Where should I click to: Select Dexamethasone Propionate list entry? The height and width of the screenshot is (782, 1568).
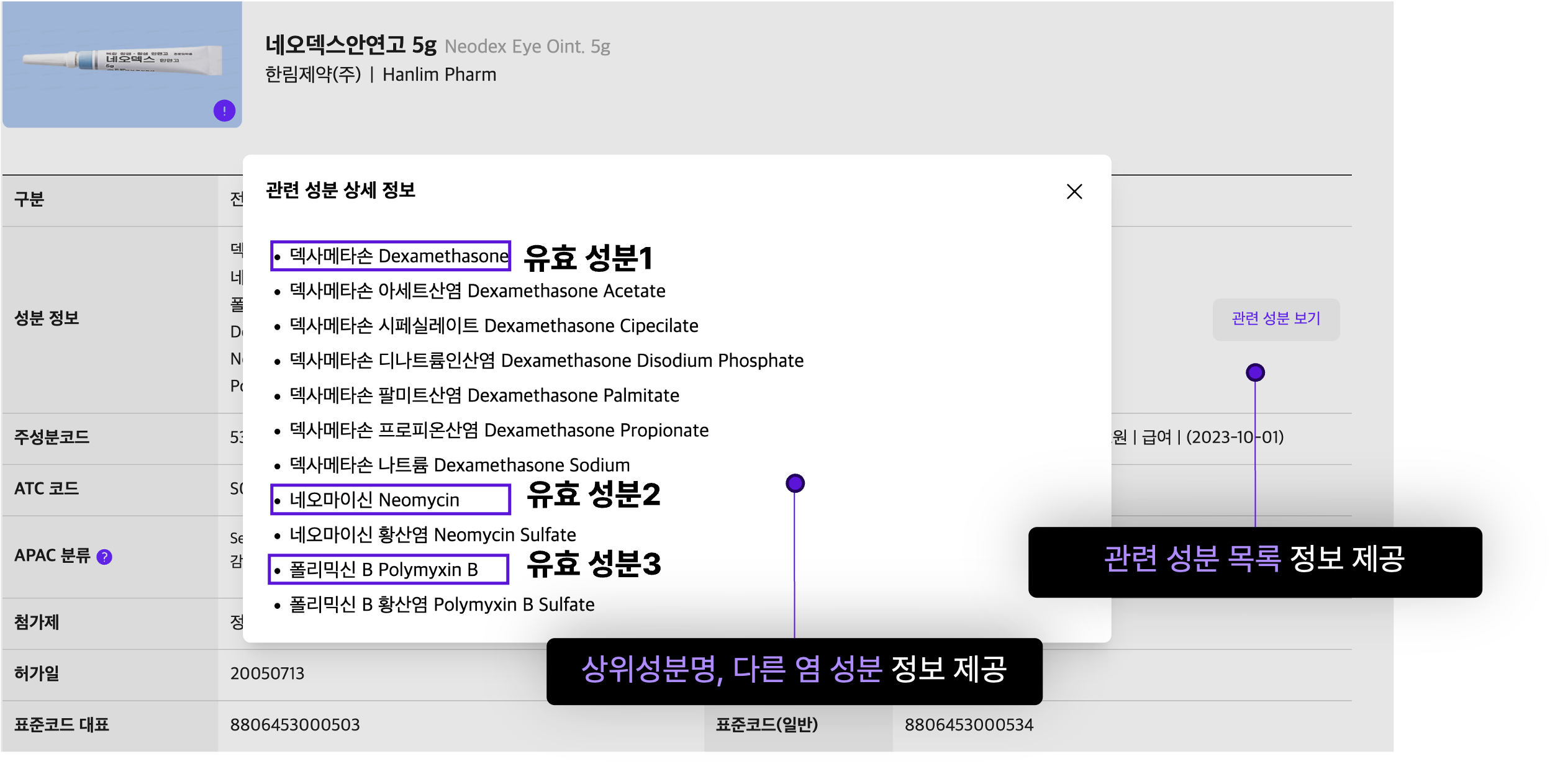pos(499,430)
